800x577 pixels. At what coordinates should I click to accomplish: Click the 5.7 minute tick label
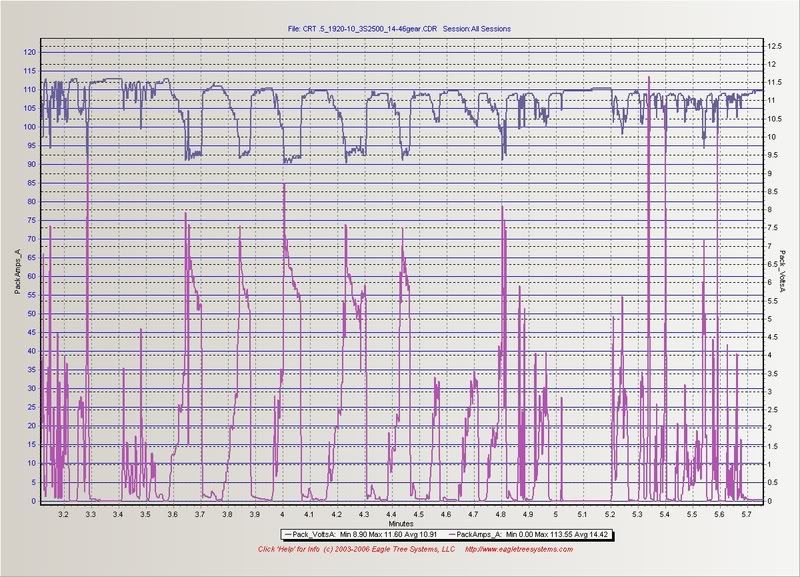746,513
